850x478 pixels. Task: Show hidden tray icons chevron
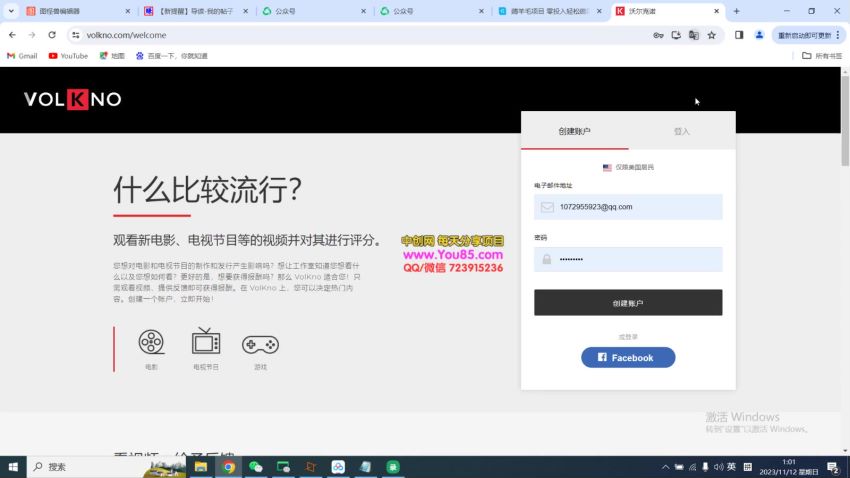point(665,467)
